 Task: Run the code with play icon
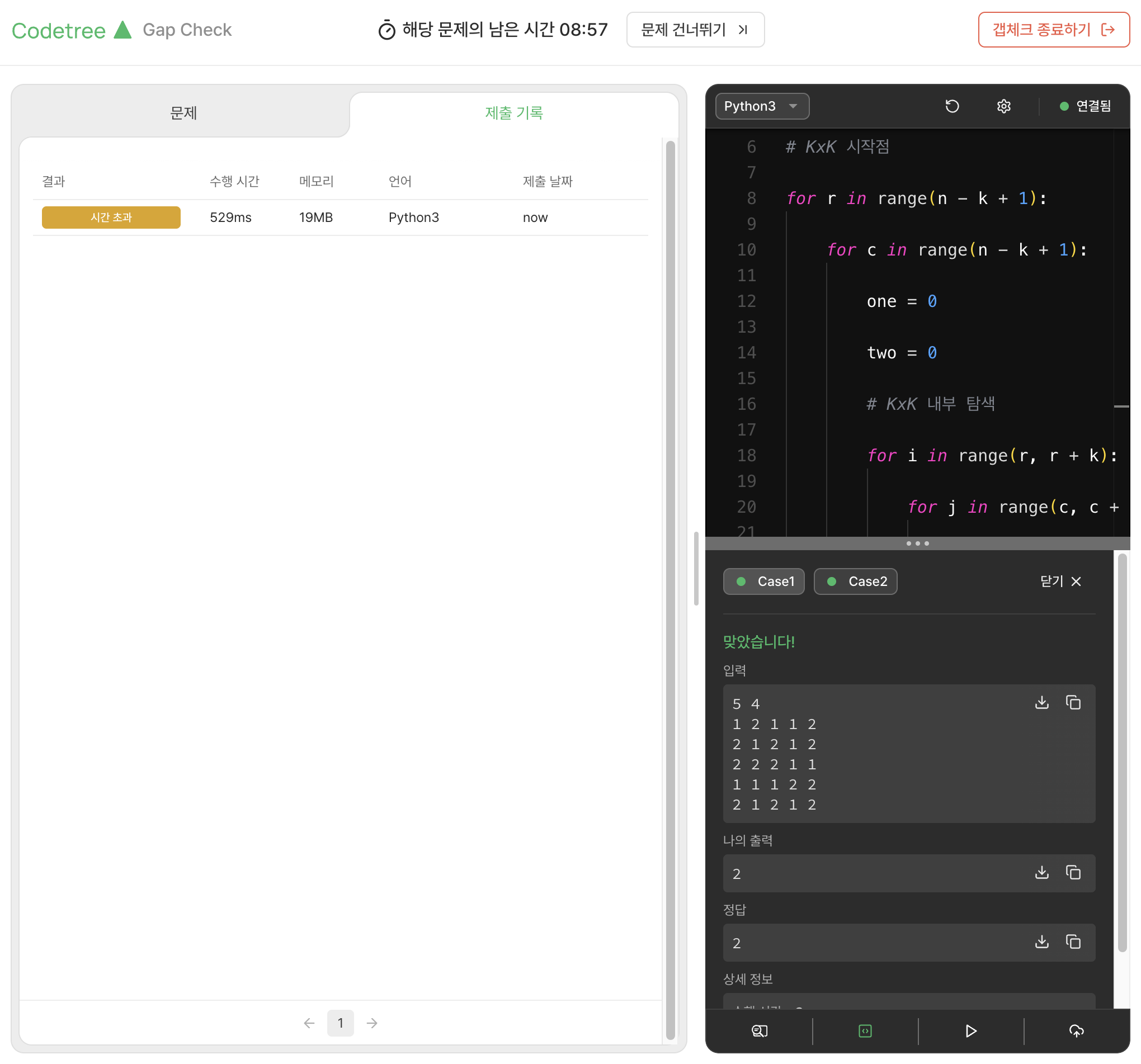[970, 1031]
